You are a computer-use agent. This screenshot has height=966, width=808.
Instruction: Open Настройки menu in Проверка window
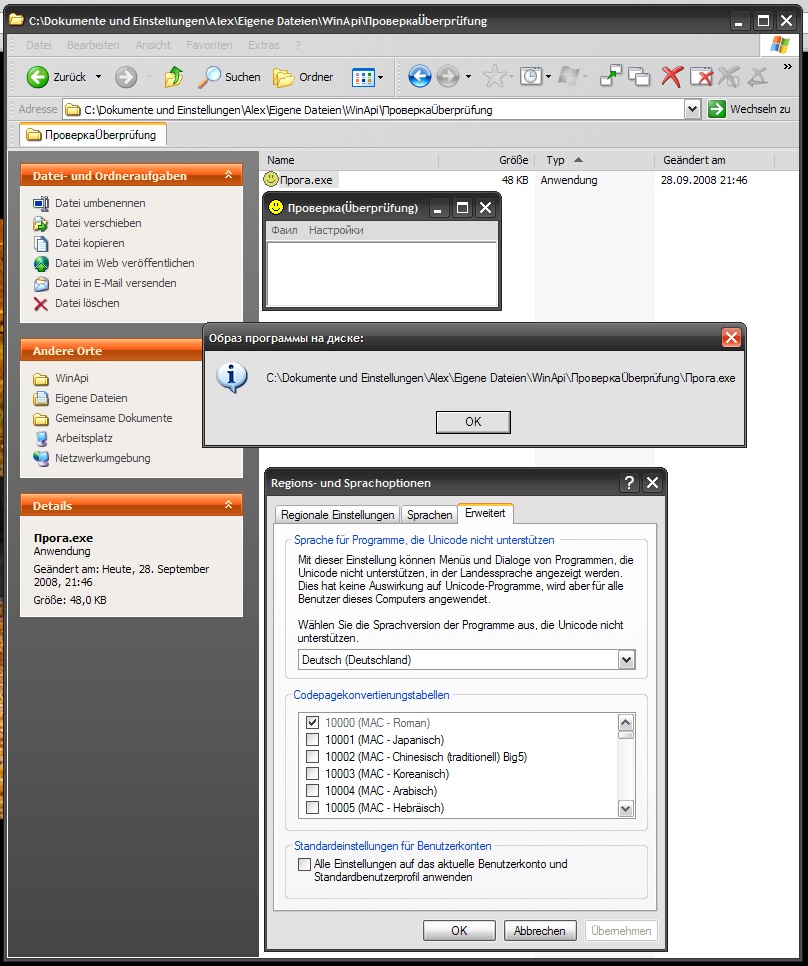click(336, 230)
